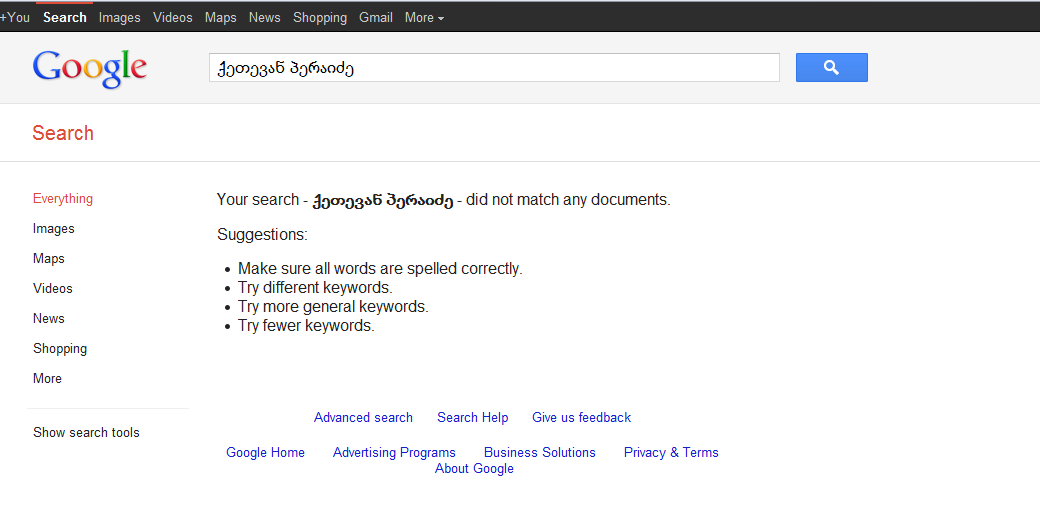1040x518 pixels.
Task: Open Gmail from the top bar
Action: (x=376, y=17)
